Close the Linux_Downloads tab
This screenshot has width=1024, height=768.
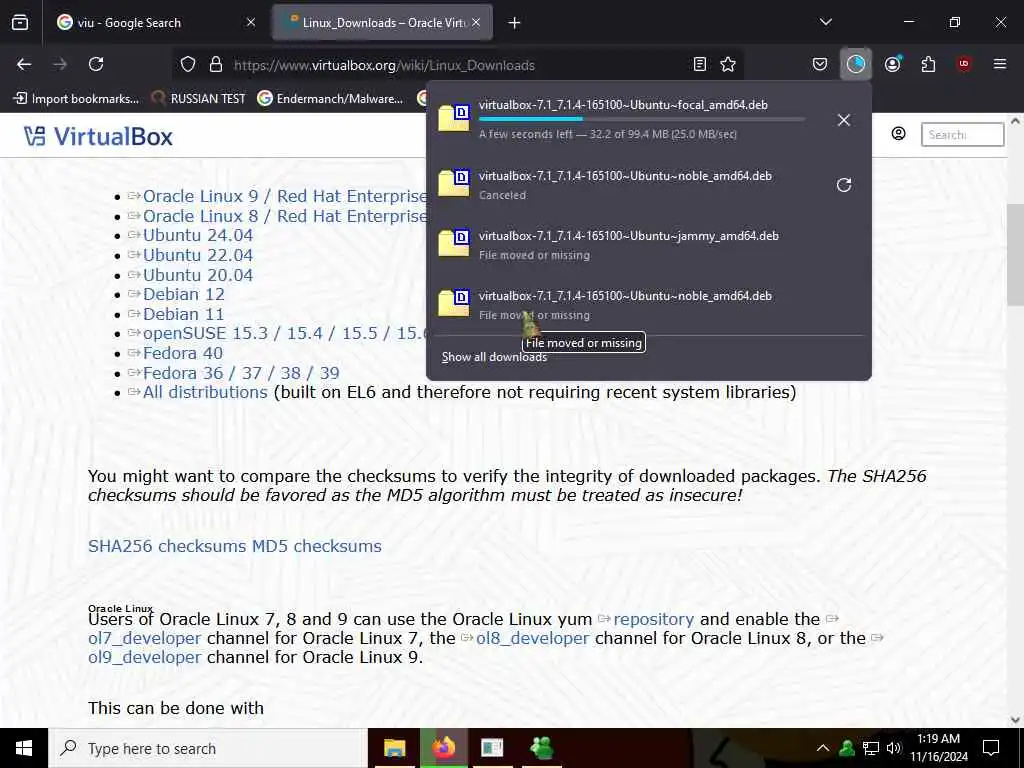(476, 23)
